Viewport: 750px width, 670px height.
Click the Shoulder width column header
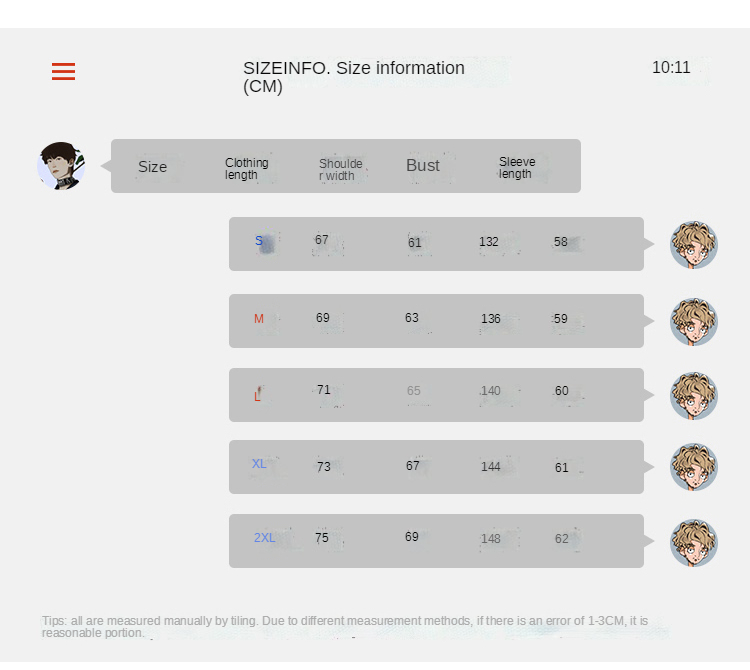[x=340, y=170]
